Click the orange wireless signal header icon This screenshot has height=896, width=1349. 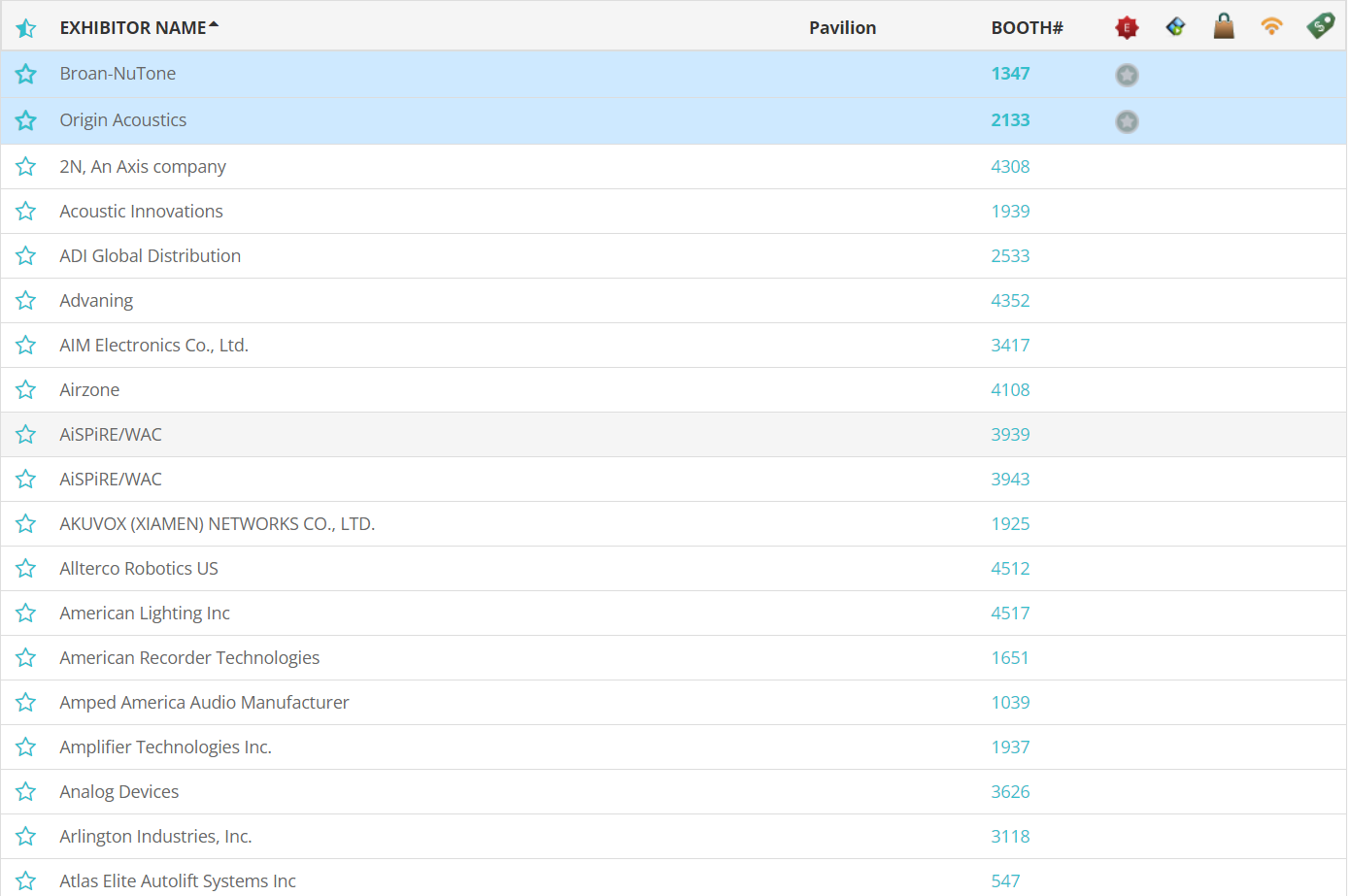pyautogui.click(x=1271, y=26)
